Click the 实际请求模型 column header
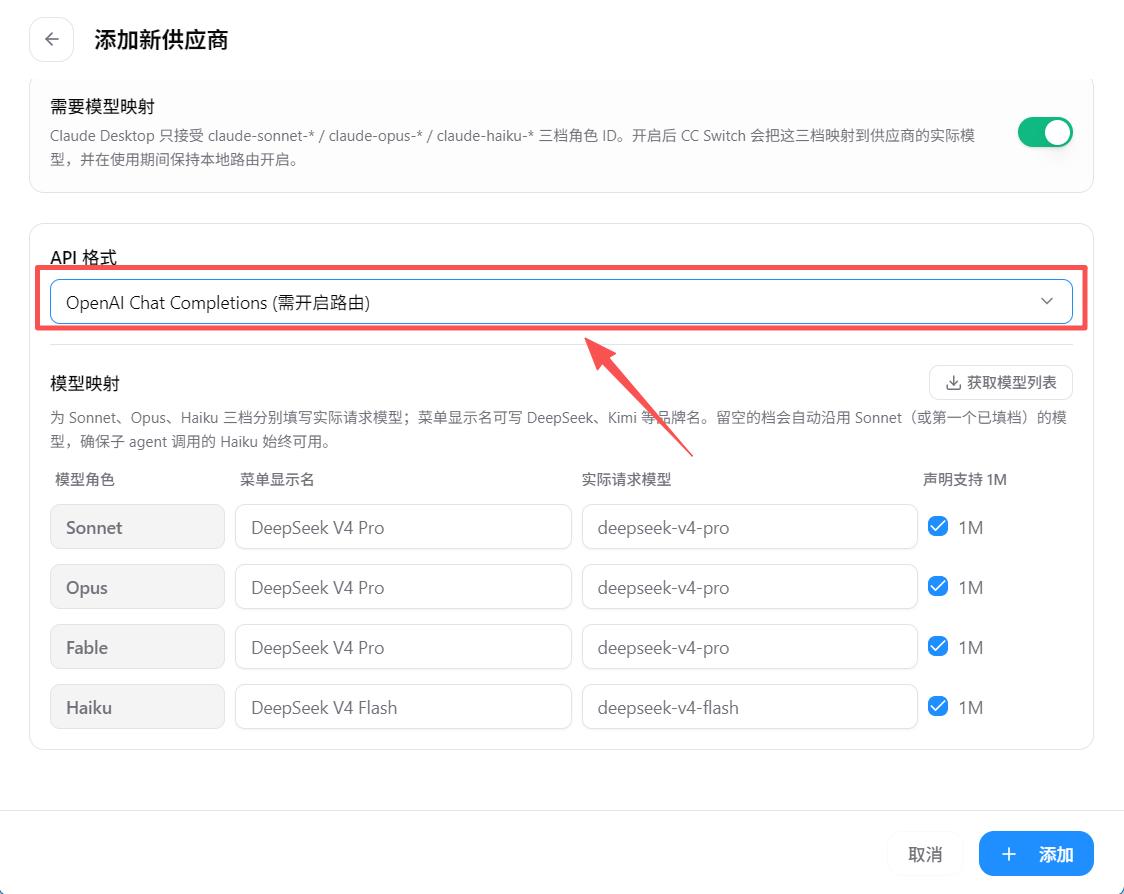The height and width of the screenshot is (894, 1124). tap(626, 480)
